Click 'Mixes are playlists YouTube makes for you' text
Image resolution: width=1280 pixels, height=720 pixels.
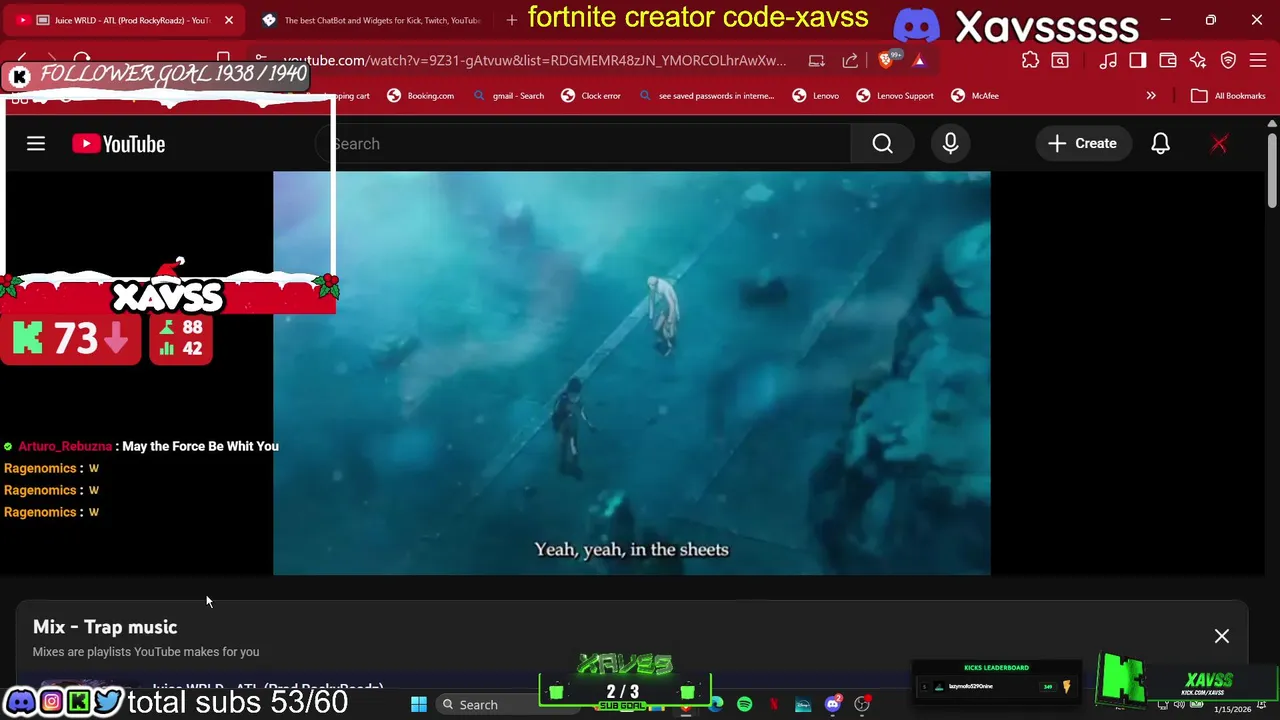[x=146, y=652]
